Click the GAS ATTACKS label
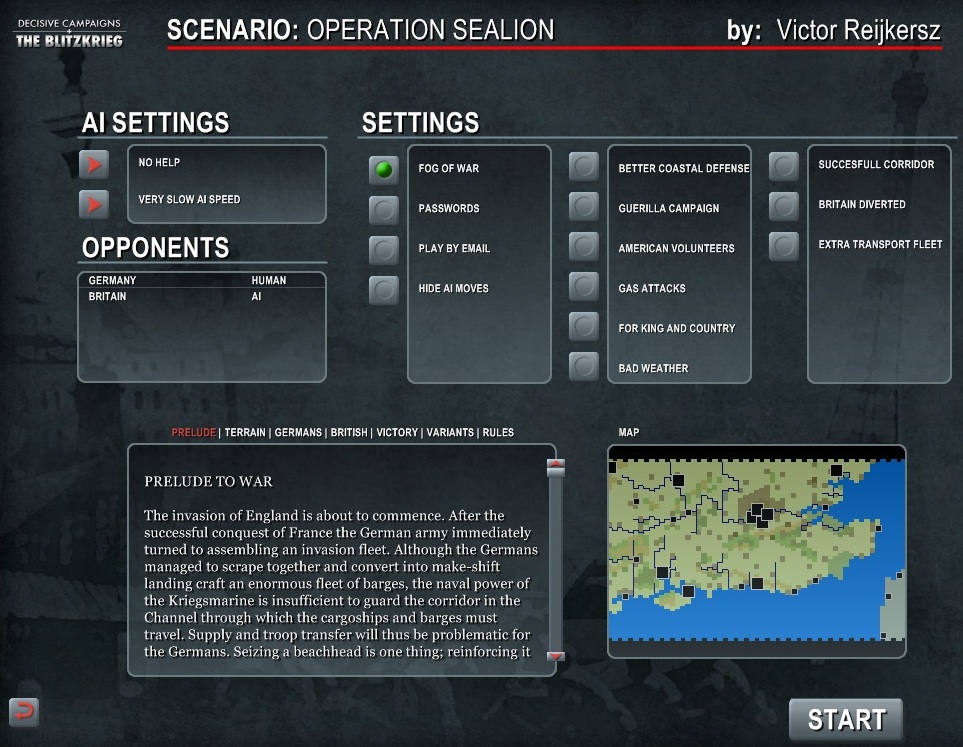Screen dimensions: 963x747 pyautogui.click(x=652, y=288)
